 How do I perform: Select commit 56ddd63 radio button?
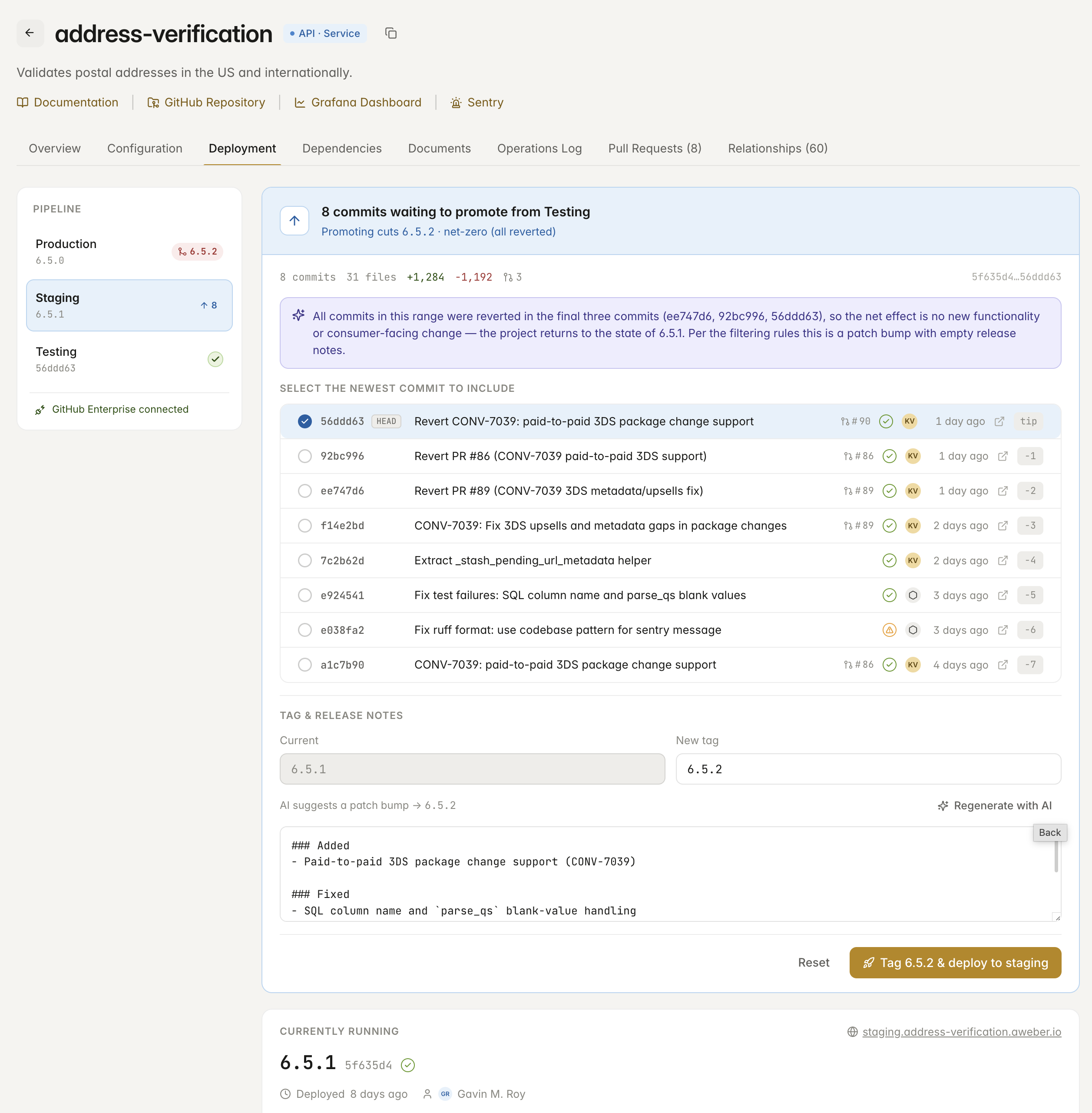click(304, 421)
